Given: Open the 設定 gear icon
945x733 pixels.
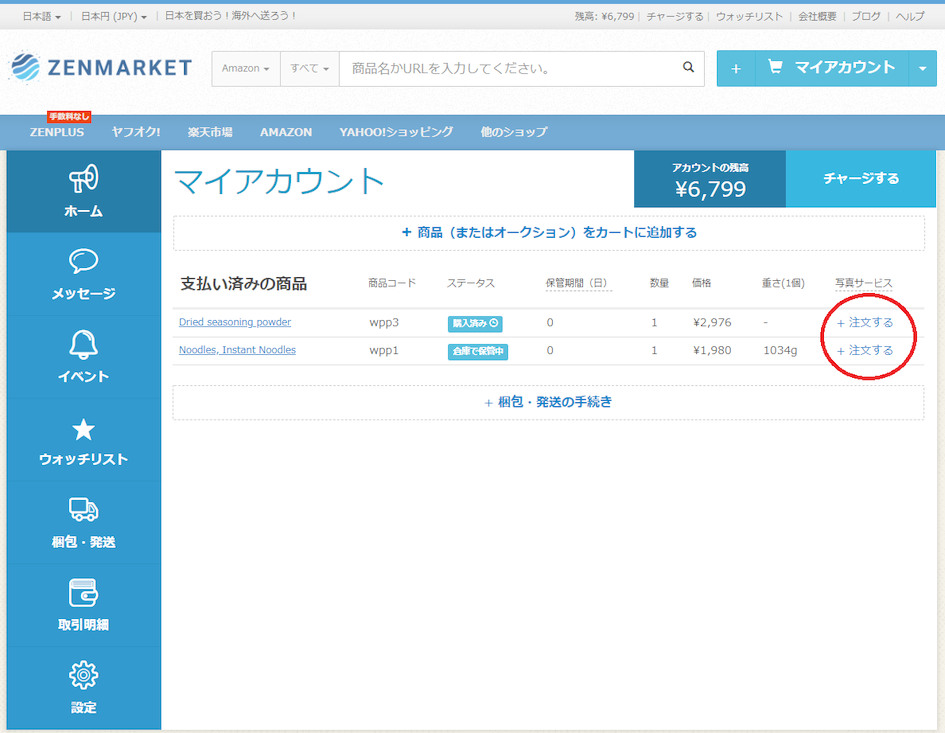Looking at the screenshot, I should click(x=83, y=675).
